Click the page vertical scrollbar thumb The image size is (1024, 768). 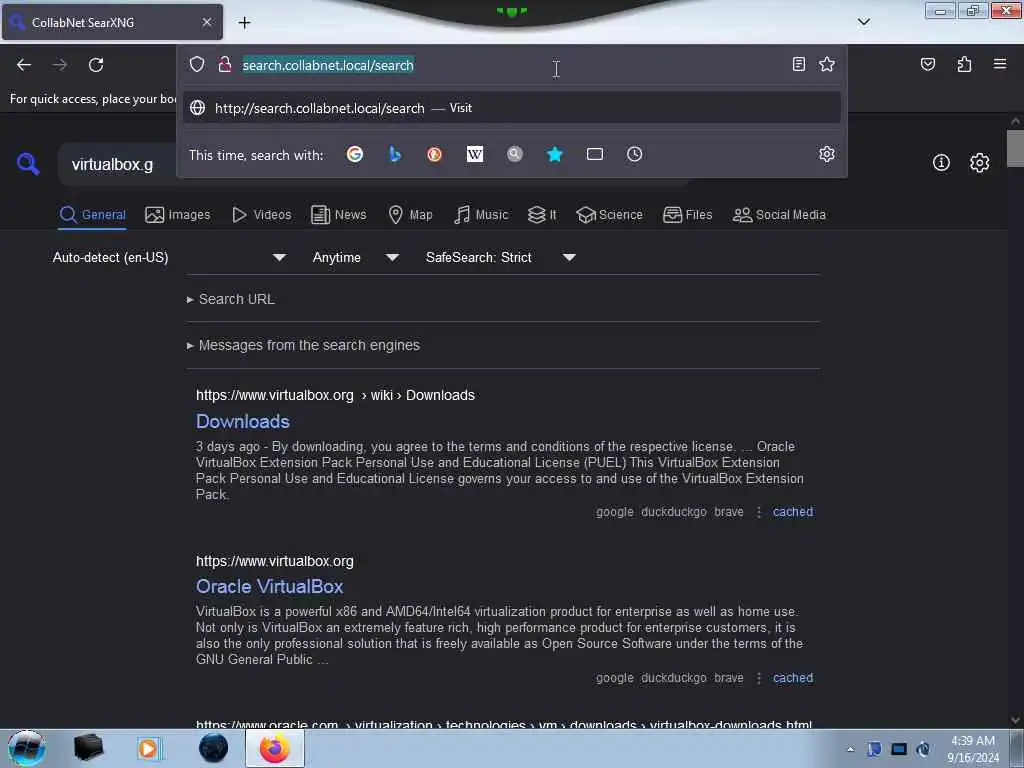(1015, 148)
